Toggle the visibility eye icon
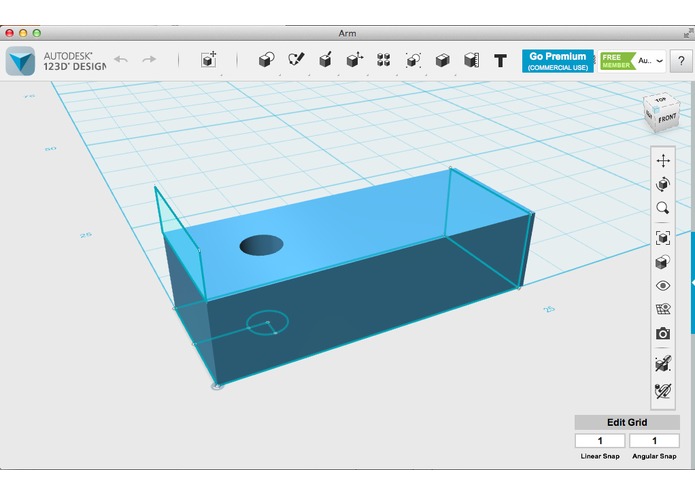This screenshot has height=494, width=695. [663, 286]
